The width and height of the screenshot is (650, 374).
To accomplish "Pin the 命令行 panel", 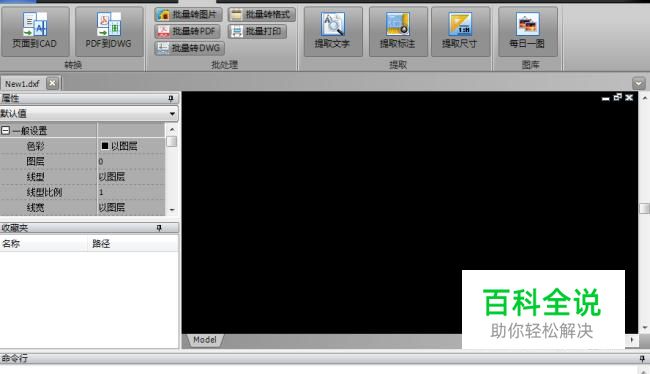I will tap(643, 359).
